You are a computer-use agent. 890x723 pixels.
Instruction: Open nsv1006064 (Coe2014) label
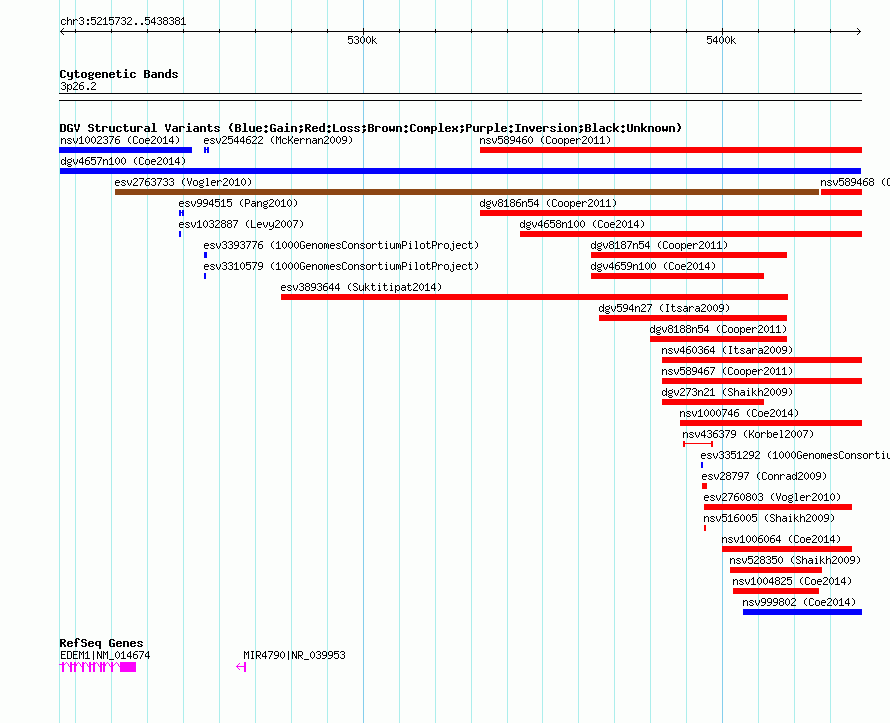781,539
